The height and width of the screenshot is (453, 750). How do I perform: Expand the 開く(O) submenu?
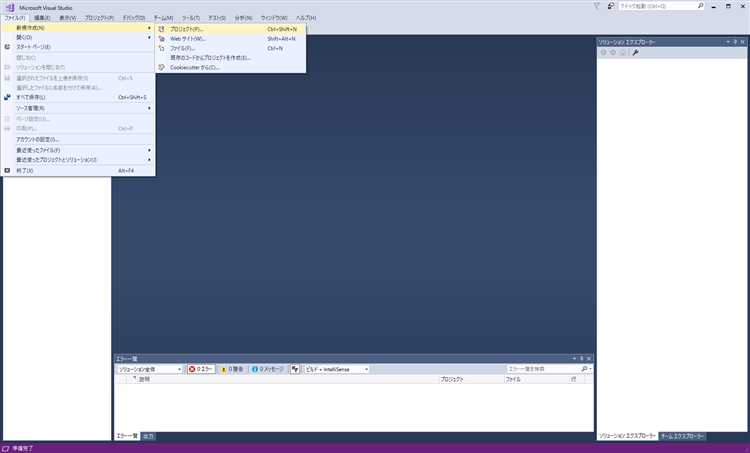point(149,37)
